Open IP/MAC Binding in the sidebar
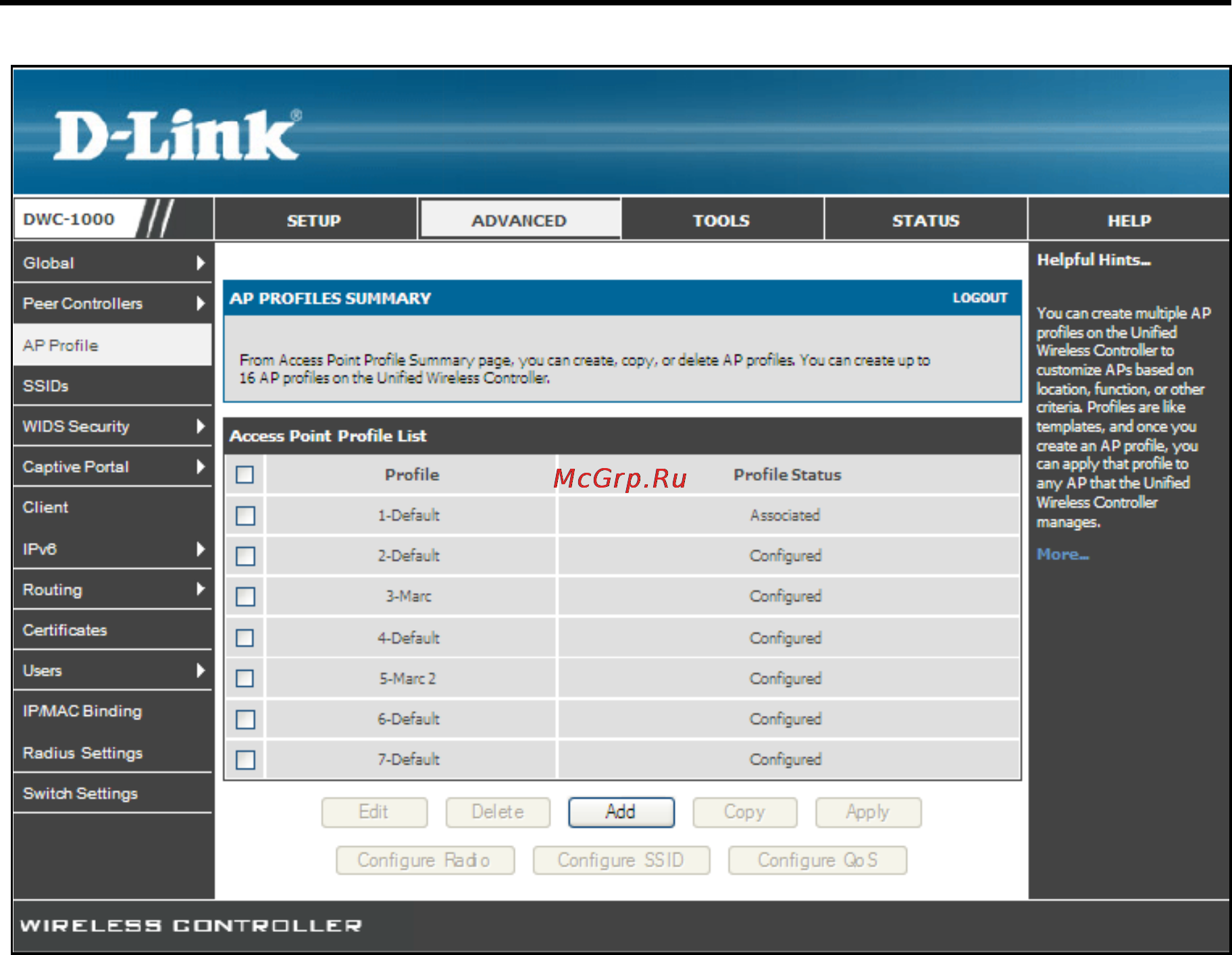 (x=112, y=711)
